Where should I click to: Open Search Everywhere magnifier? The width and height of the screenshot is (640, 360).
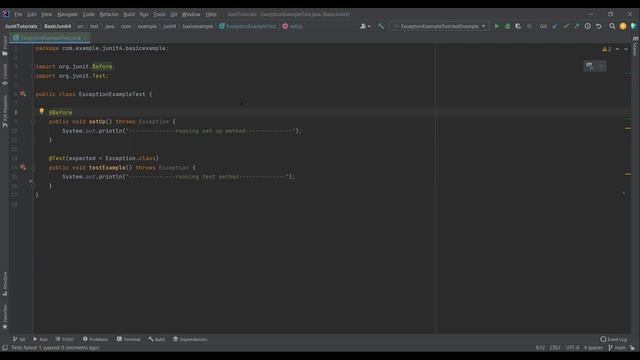point(612,26)
